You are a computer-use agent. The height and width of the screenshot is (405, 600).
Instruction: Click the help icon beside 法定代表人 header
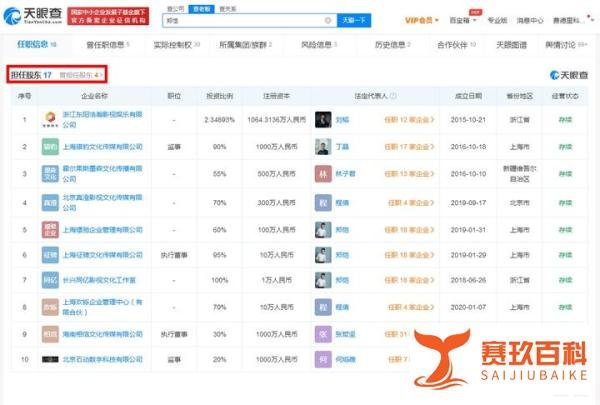(393, 96)
